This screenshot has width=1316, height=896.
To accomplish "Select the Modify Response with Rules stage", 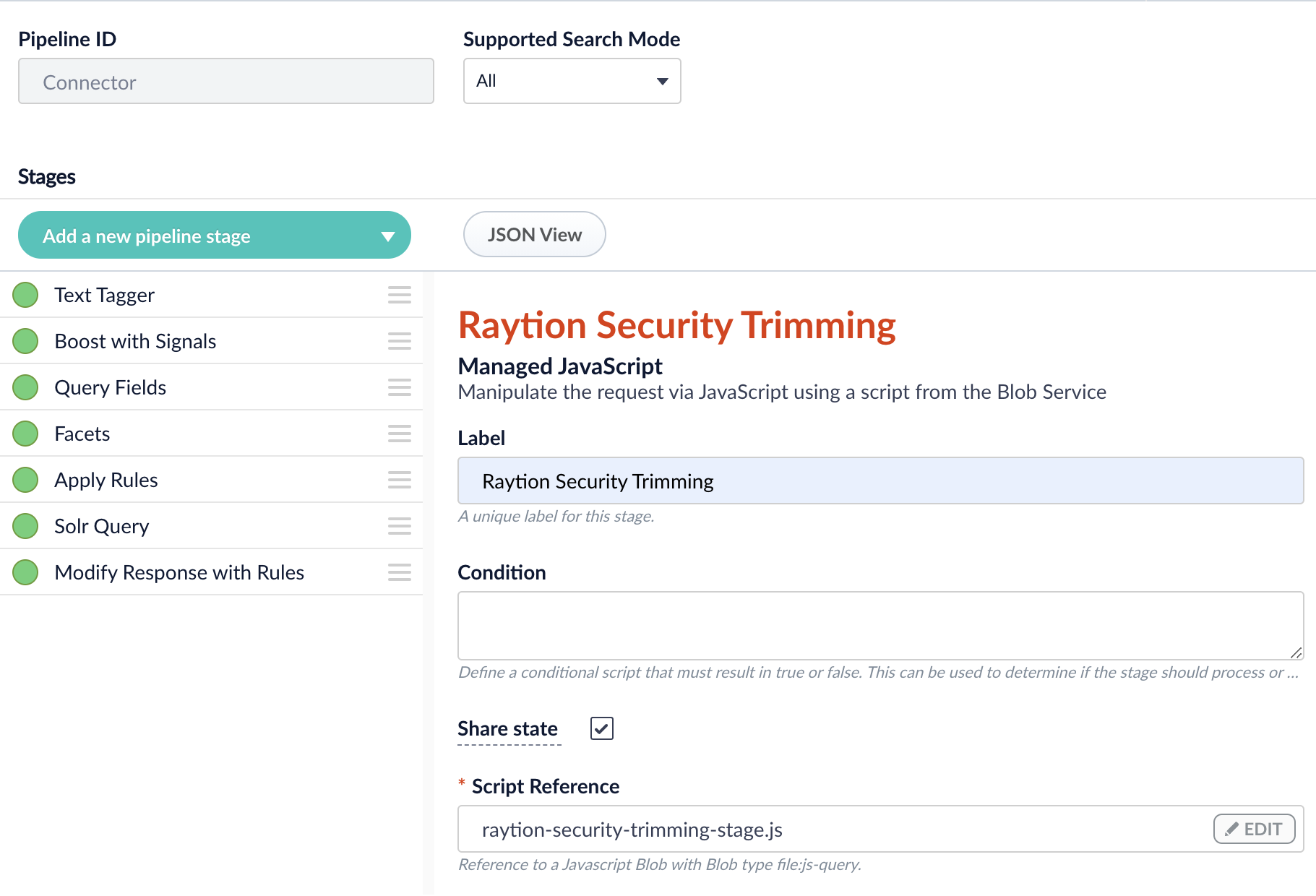I will tap(179, 572).
